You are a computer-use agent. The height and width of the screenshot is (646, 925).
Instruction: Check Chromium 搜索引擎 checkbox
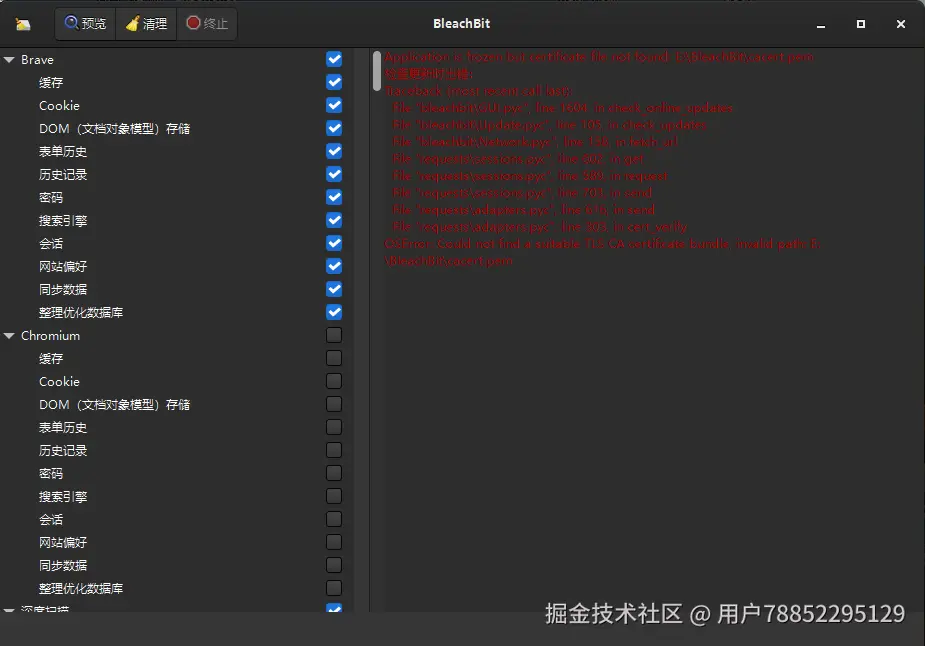coord(334,496)
